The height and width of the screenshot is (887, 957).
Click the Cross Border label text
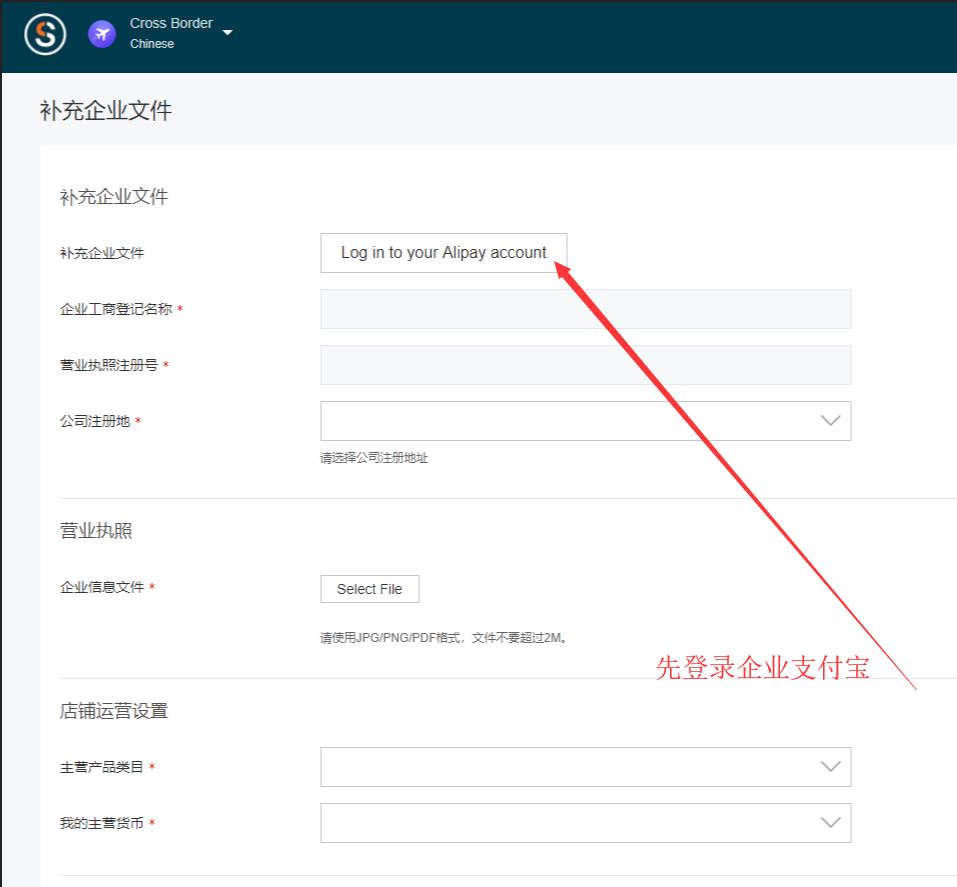click(x=171, y=23)
